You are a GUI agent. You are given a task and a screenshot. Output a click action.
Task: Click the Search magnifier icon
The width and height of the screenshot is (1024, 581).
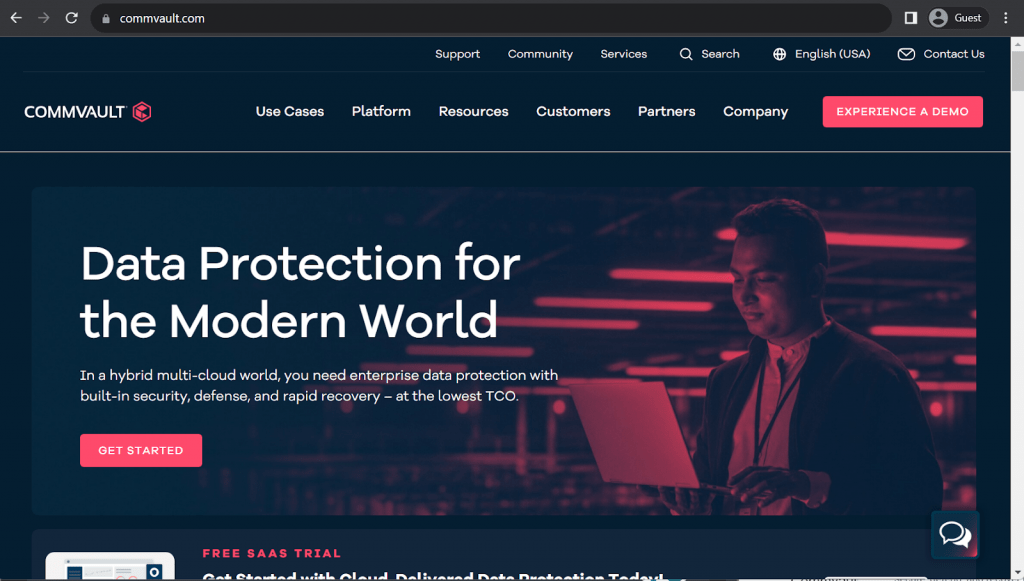tap(686, 54)
